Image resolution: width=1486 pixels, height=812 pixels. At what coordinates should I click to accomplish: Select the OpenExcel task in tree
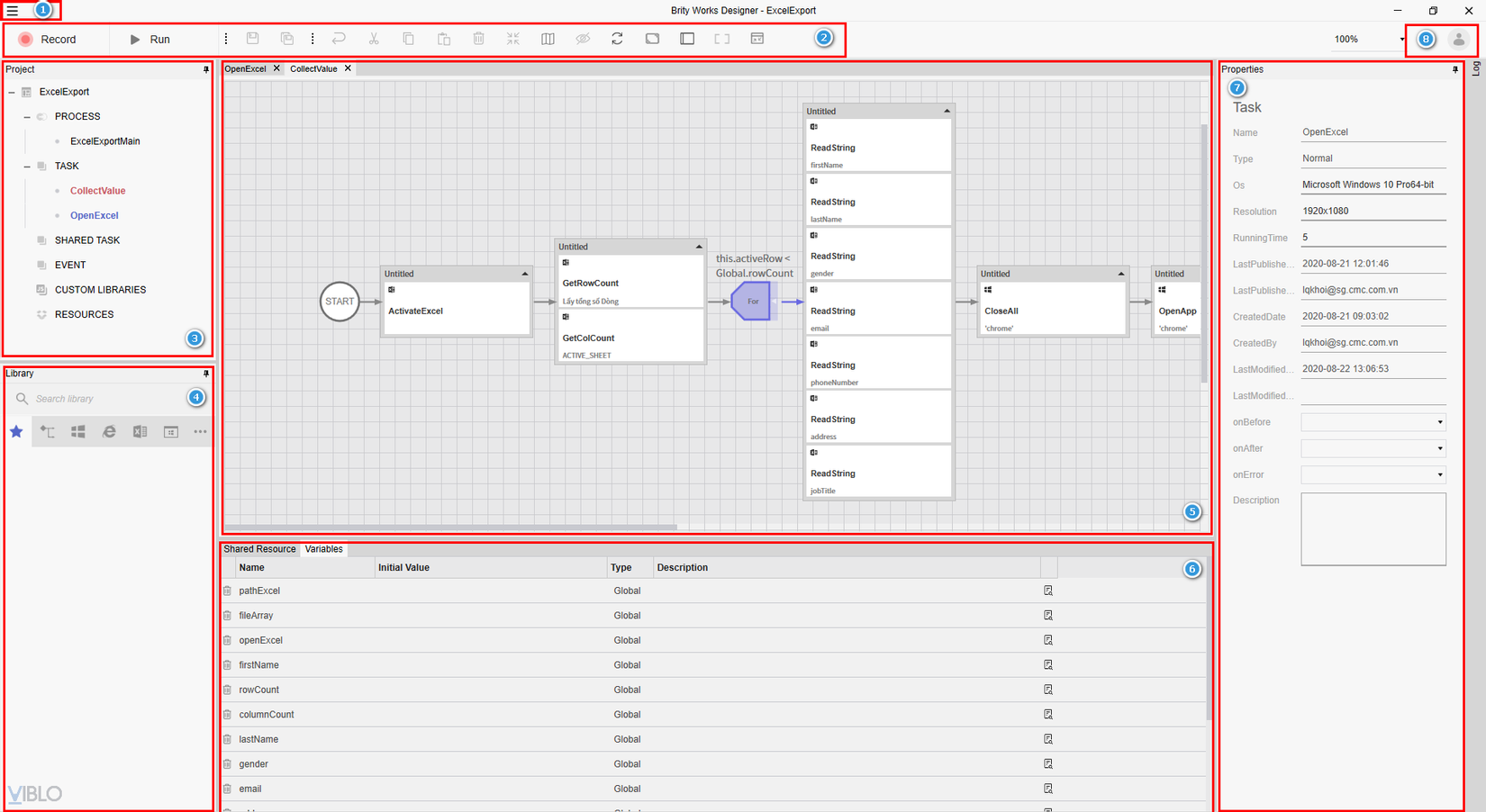click(x=94, y=216)
